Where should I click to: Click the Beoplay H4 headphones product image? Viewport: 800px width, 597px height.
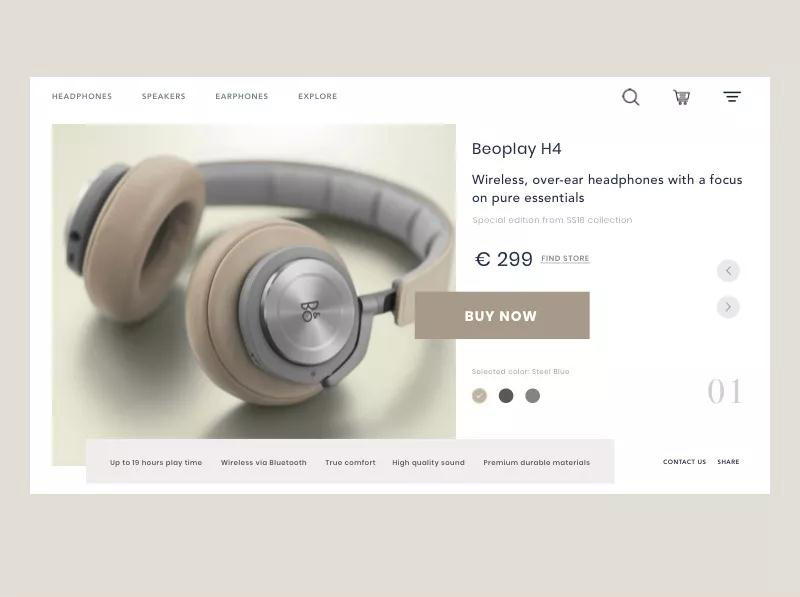point(254,281)
